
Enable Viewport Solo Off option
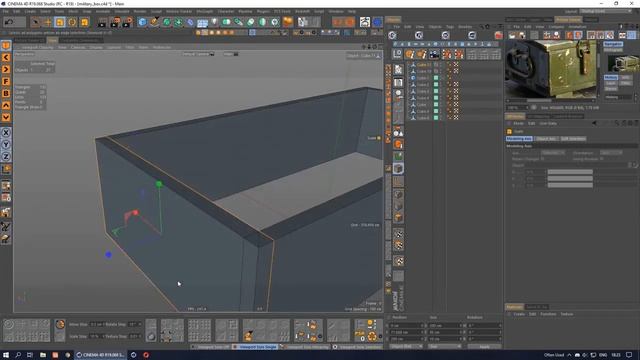point(210,347)
